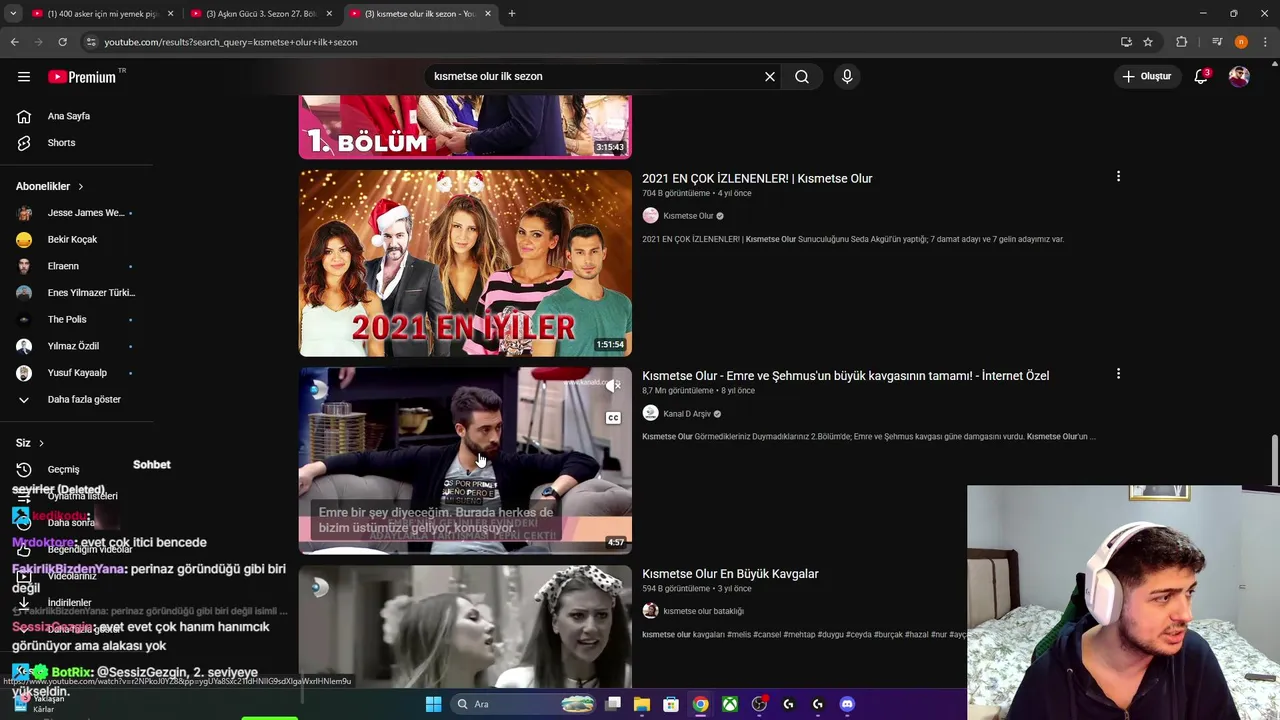The width and height of the screenshot is (1280, 720).
Task: Open Windows Start menu
Action: point(433,704)
